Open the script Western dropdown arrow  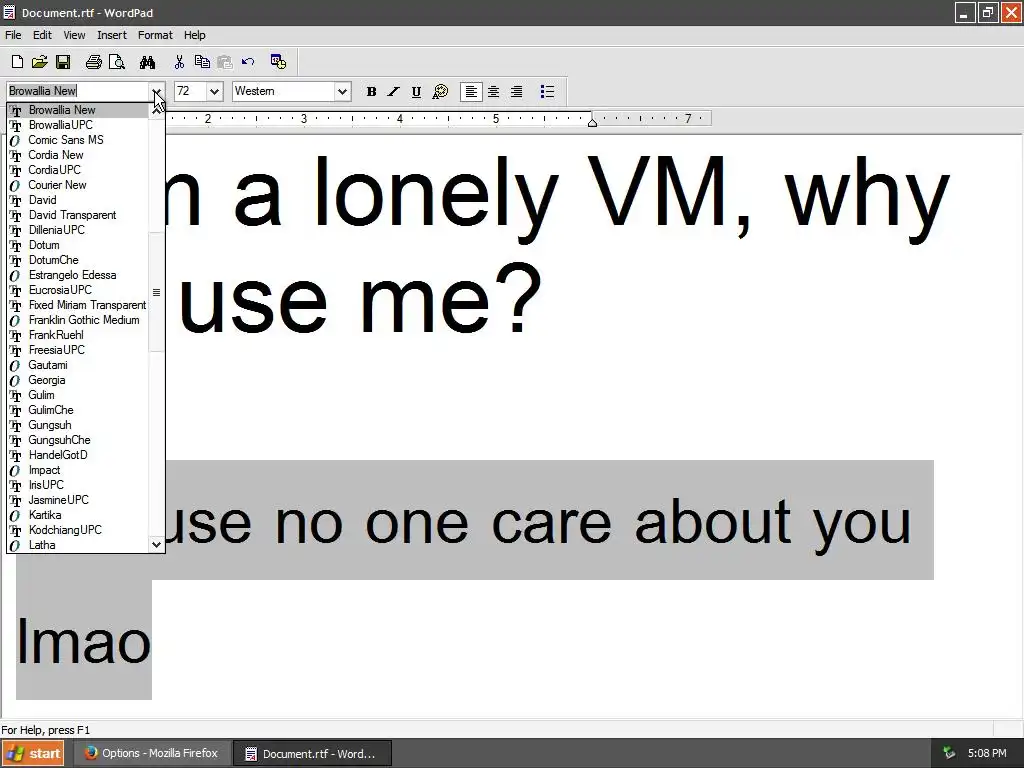tap(342, 91)
